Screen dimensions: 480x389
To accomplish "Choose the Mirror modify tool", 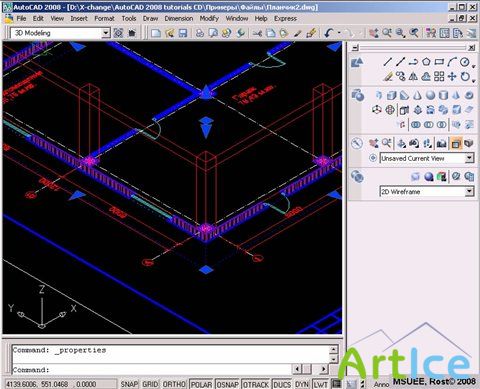I will coord(413,77).
